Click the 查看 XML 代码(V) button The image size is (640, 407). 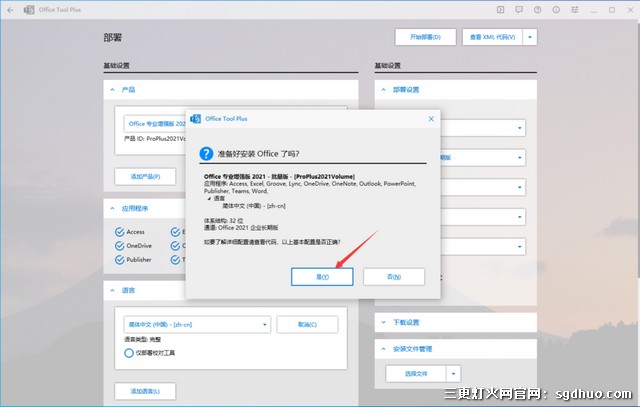coord(492,37)
